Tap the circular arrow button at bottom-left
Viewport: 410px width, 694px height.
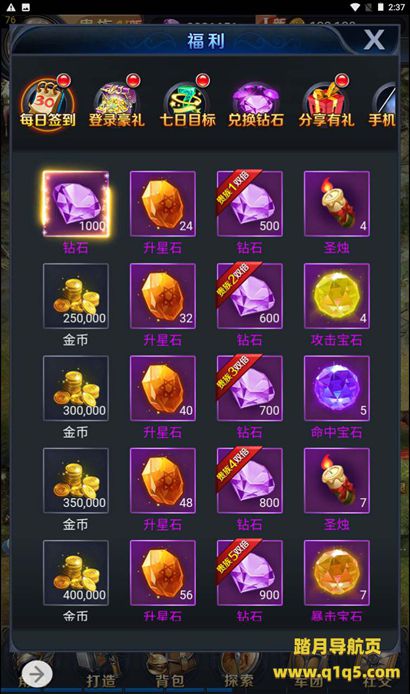click(37, 675)
